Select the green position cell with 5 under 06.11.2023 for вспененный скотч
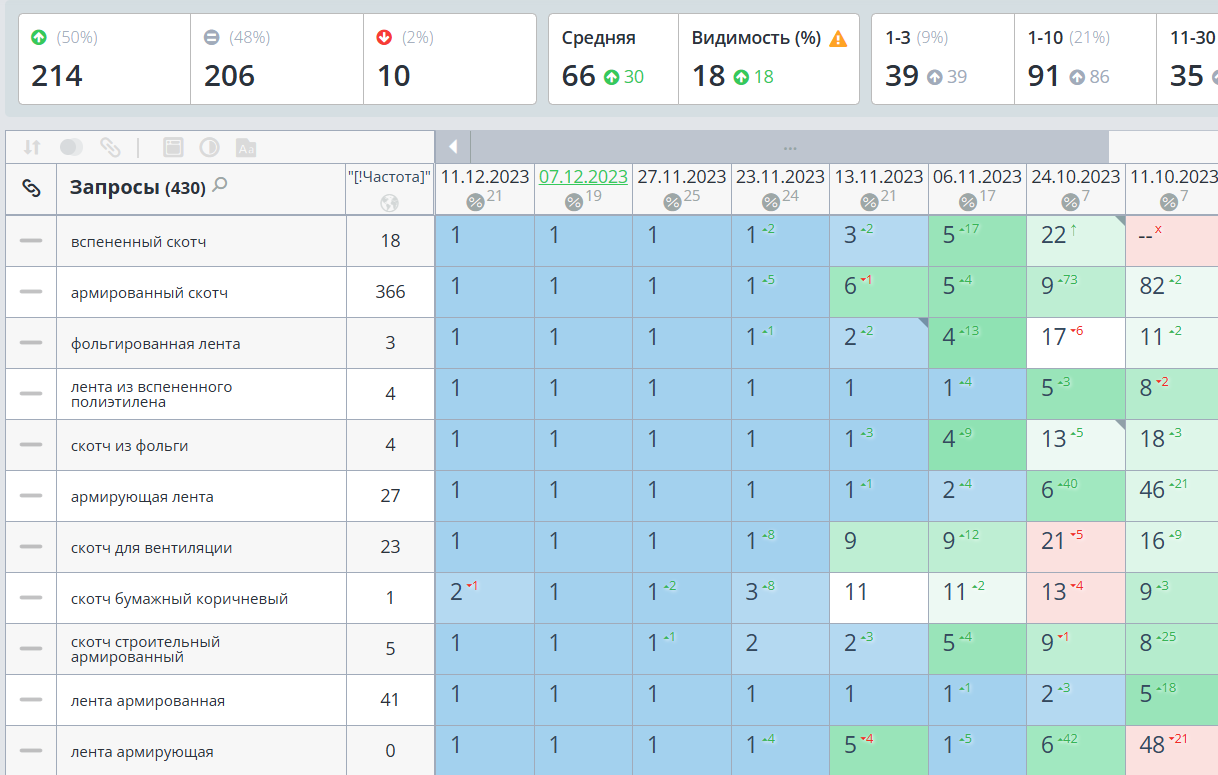This screenshot has height=775, width=1218. (977, 240)
